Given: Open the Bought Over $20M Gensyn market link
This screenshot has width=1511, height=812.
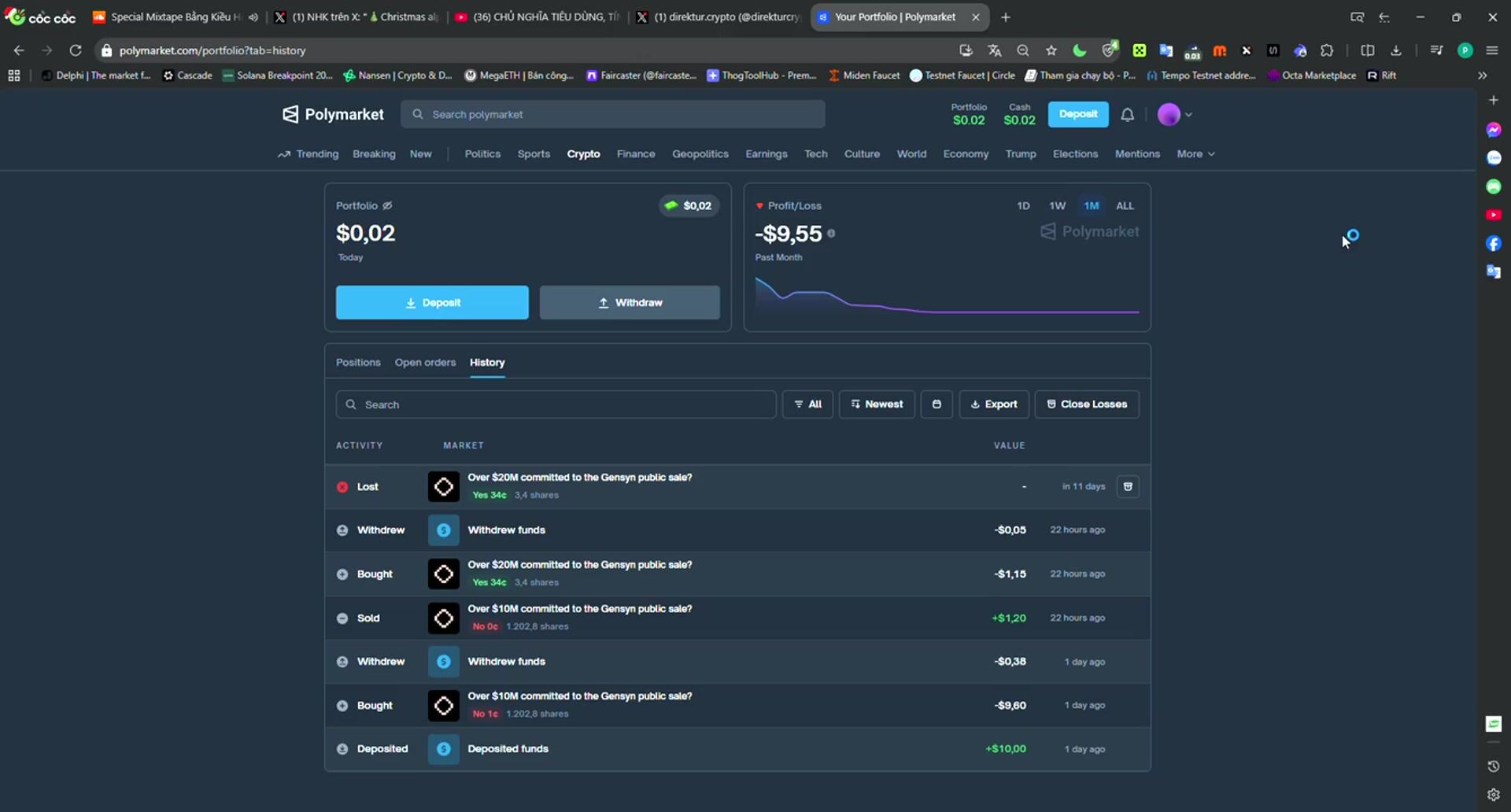Looking at the screenshot, I should tap(580, 565).
